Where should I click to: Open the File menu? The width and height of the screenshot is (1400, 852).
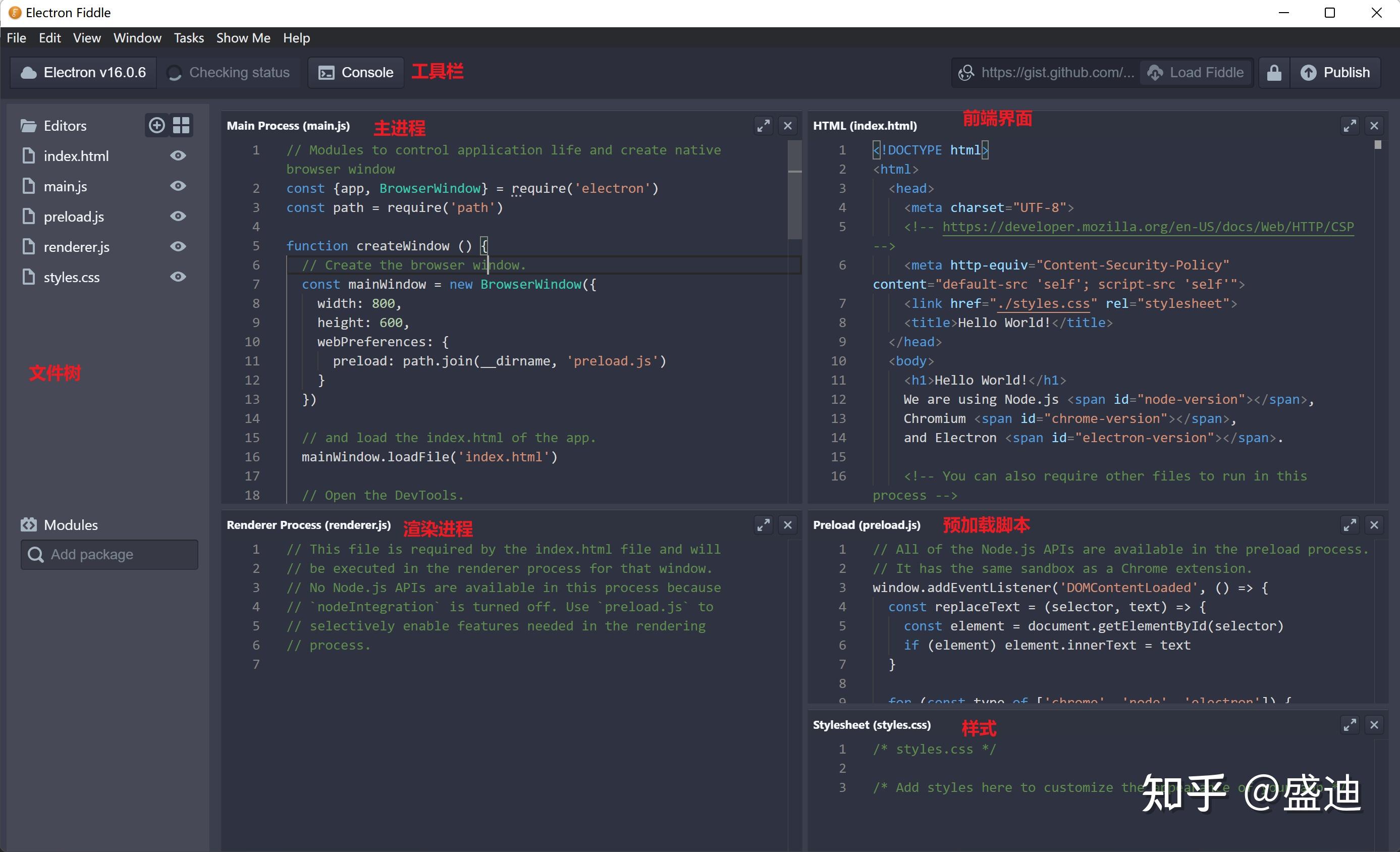[17, 38]
